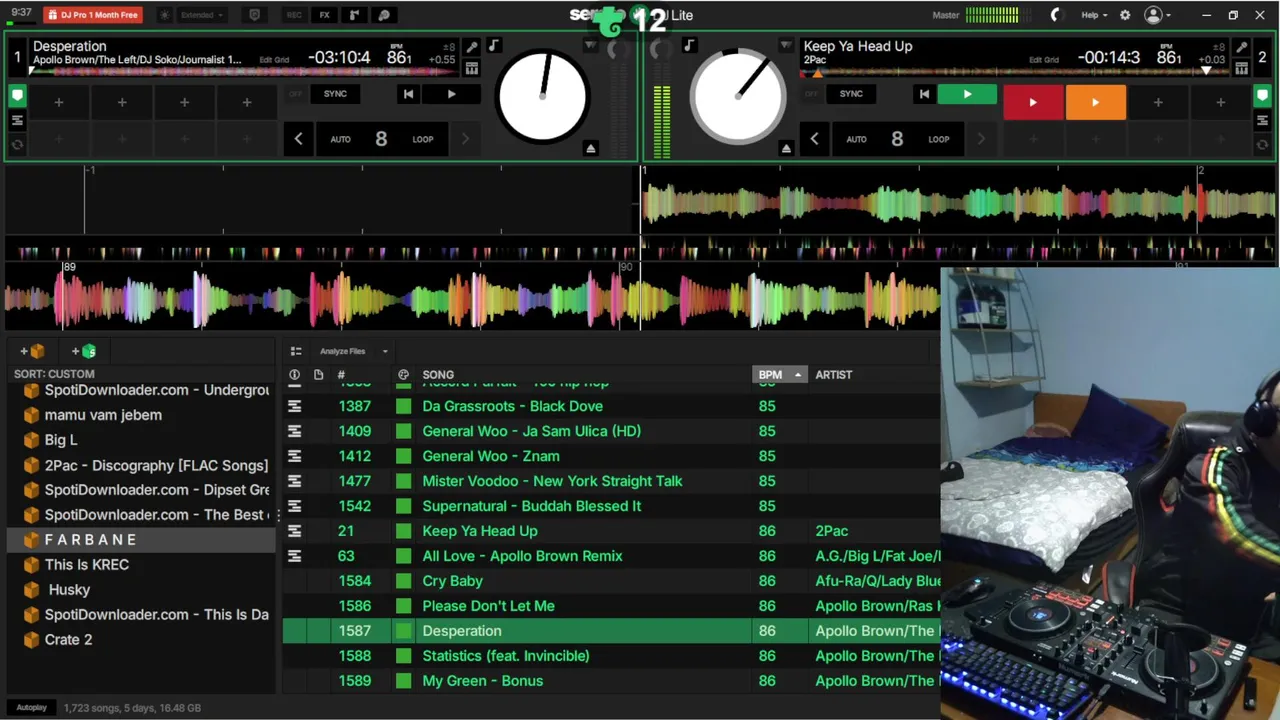Toggle AUTO 8 LOOP on deck 2
The width and height of the screenshot is (1280, 720).
pos(897,139)
